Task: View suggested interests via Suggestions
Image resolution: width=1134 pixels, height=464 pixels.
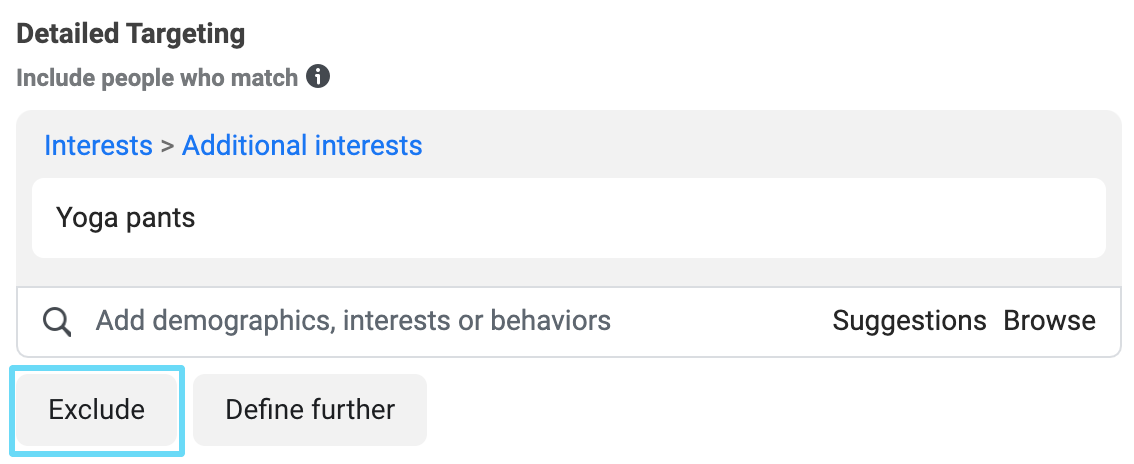Action: [x=909, y=320]
